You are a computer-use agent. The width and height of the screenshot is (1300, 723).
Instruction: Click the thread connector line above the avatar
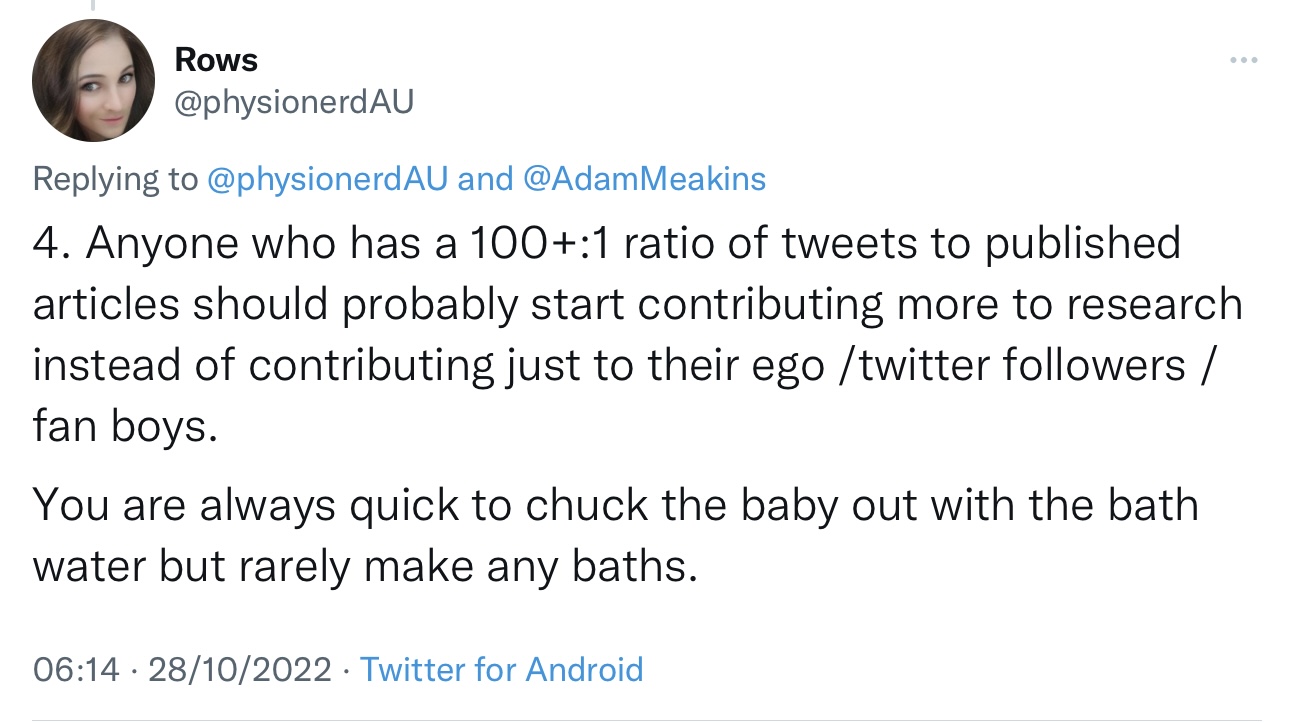[x=93, y=7]
